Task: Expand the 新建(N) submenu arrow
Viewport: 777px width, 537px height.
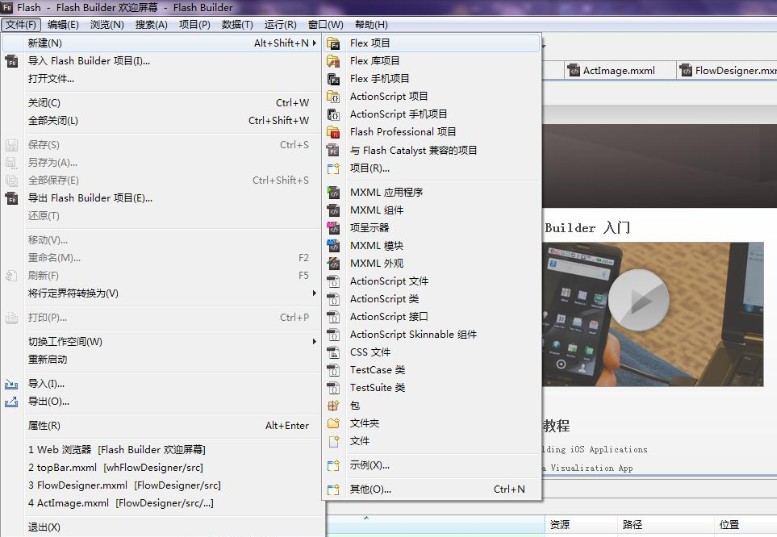Action: [x=315, y=43]
